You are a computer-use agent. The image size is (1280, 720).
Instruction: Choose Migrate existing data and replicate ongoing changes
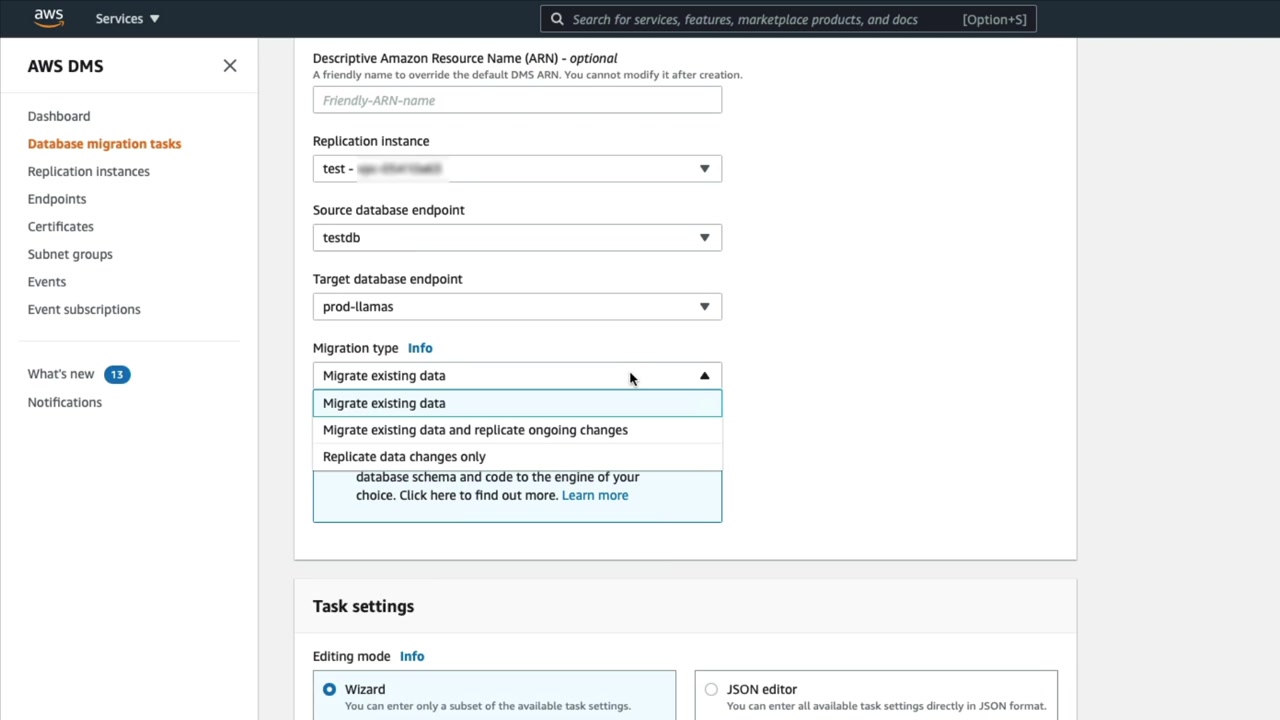pos(475,430)
